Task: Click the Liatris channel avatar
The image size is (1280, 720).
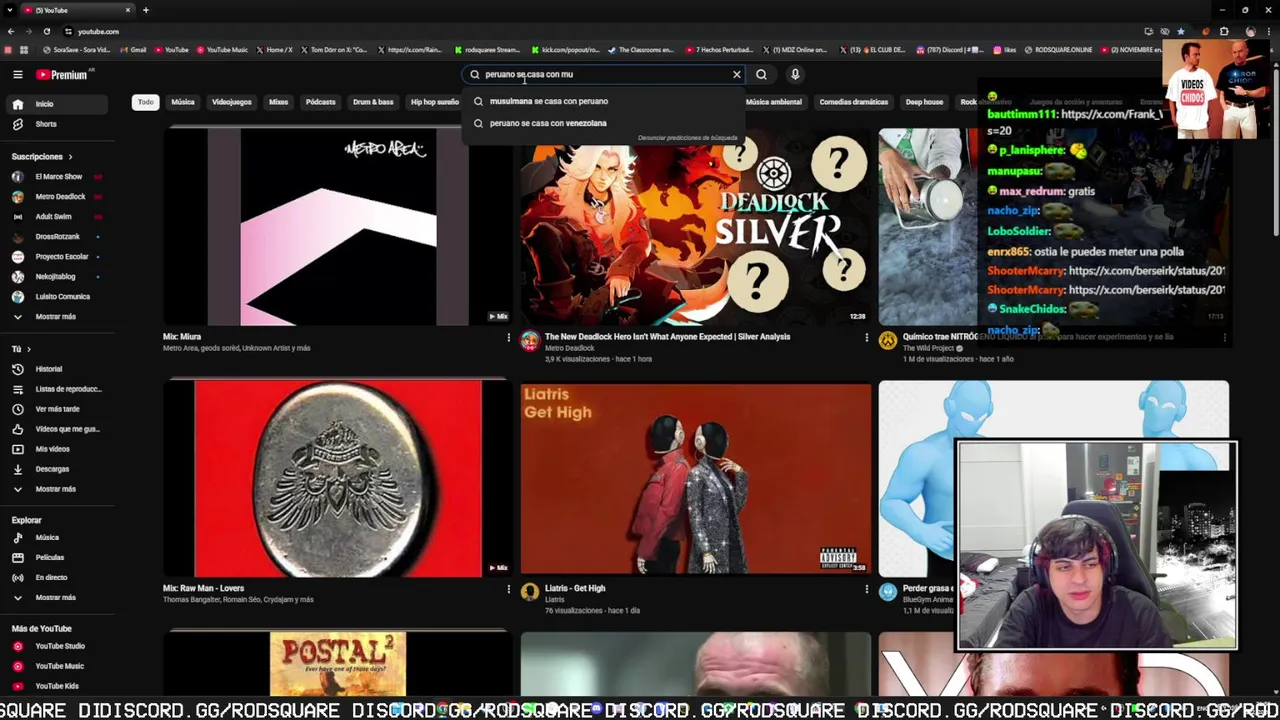Action: [530, 592]
